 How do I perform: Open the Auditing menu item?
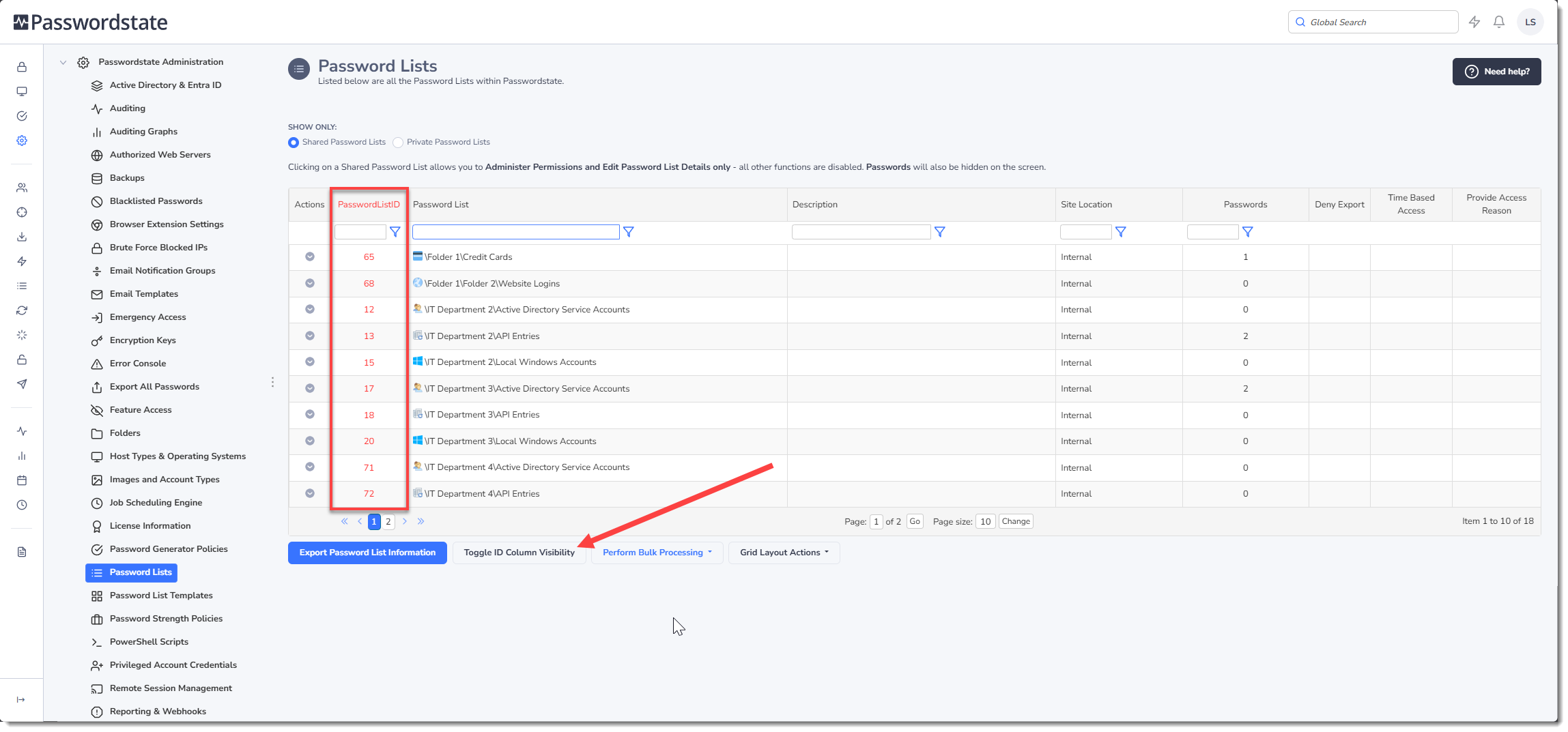point(128,108)
